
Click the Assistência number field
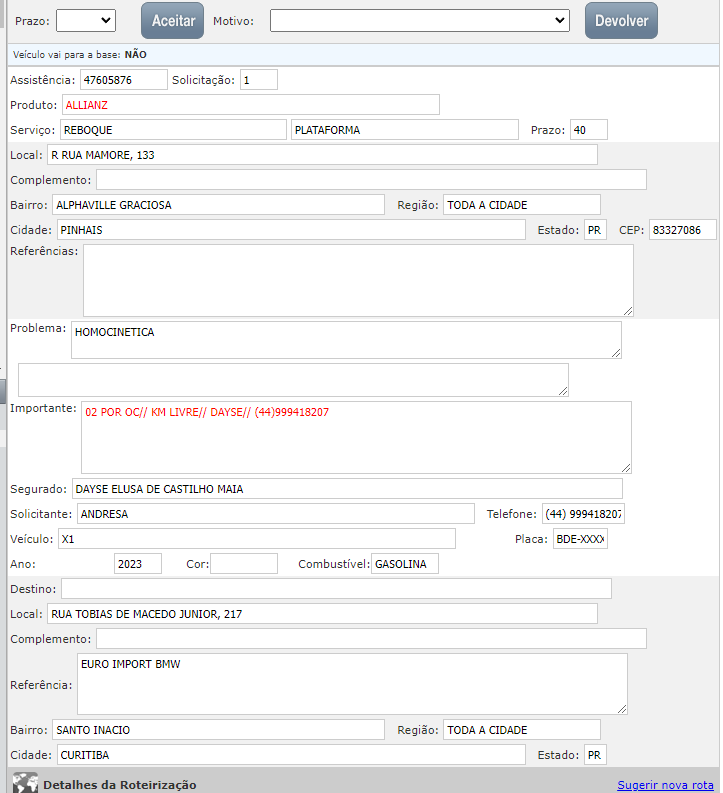123,79
